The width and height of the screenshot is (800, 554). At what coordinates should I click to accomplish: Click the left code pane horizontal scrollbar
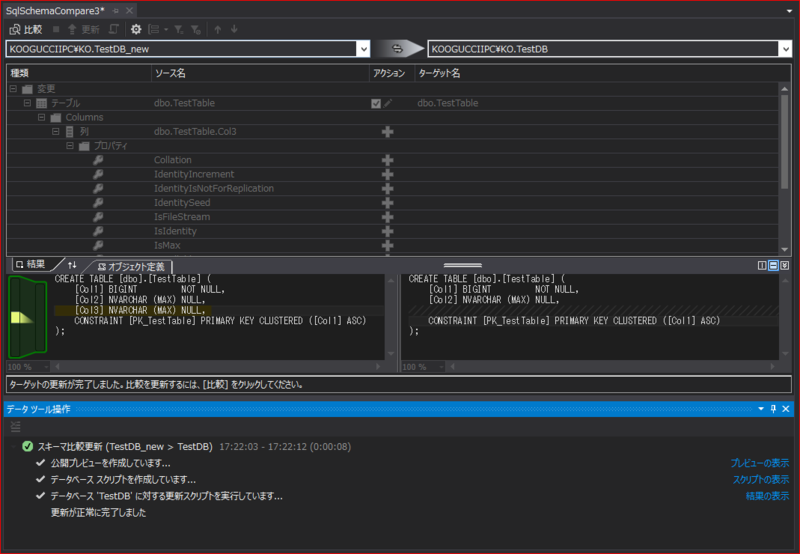218,366
